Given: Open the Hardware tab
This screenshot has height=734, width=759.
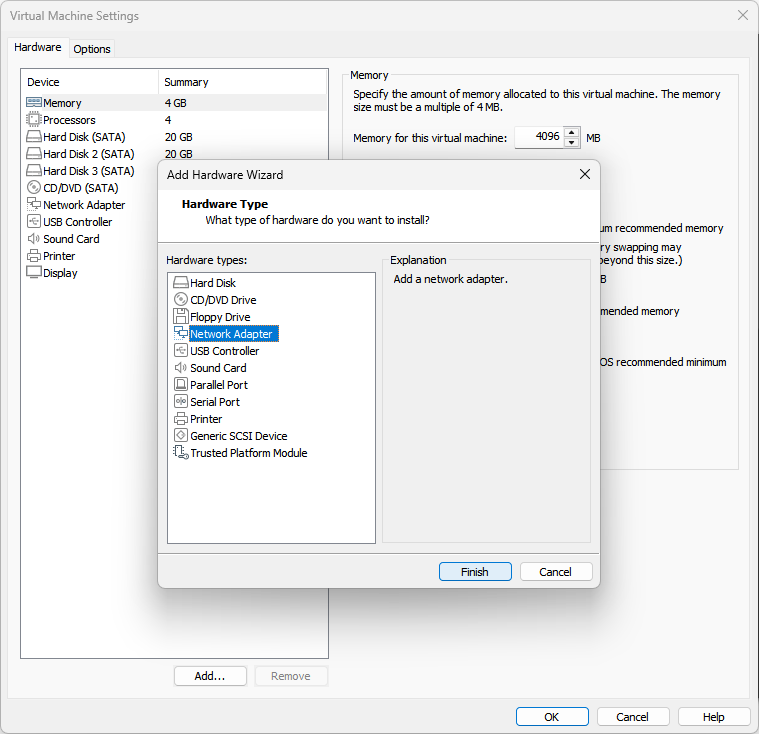Looking at the screenshot, I should pos(38,48).
